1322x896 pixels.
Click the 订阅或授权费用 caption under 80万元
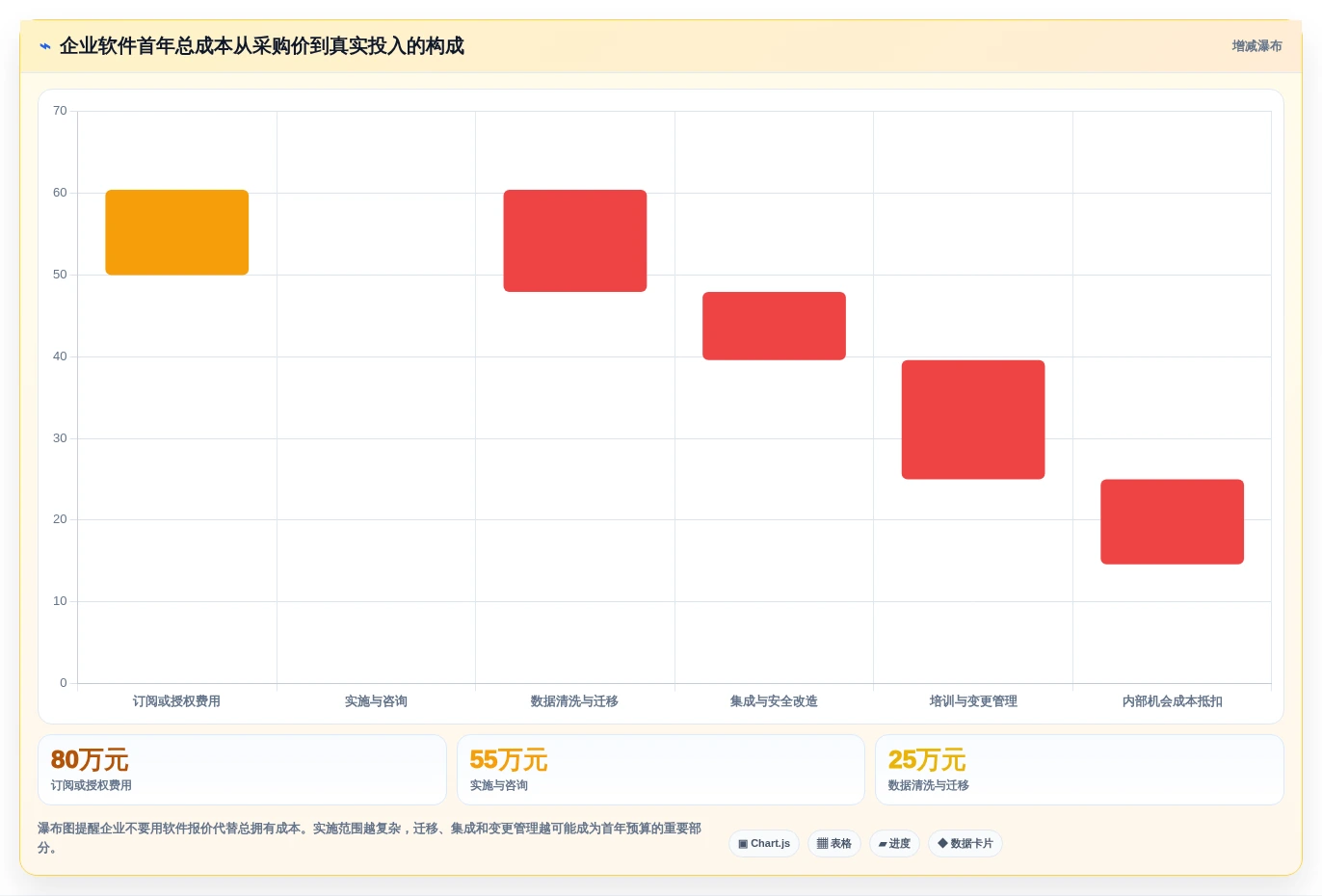pyautogui.click(x=92, y=785)
